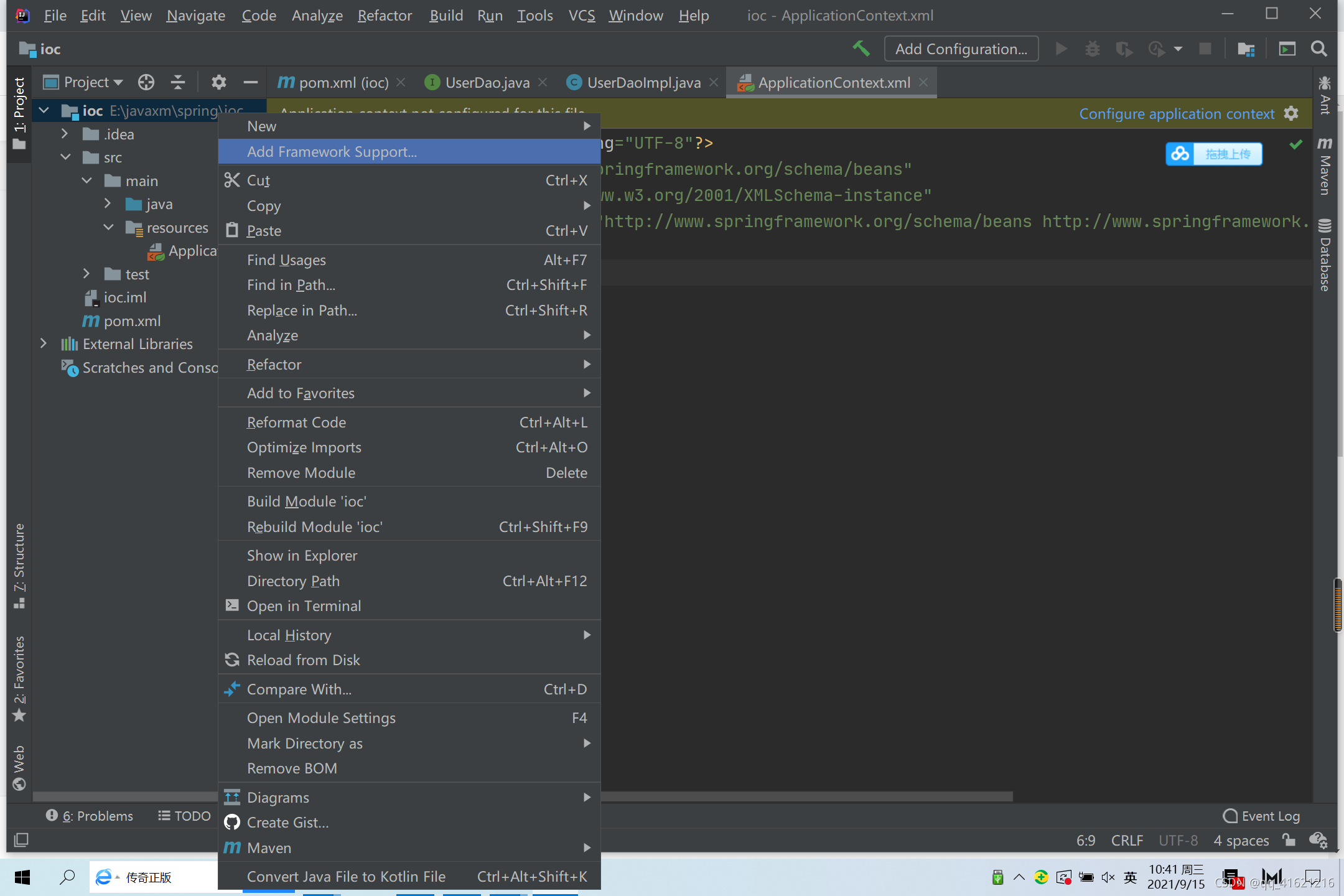Collapse the resources folder node
Image resolution: width=1344 pixels, height=896 pixels.
[108, 228]
